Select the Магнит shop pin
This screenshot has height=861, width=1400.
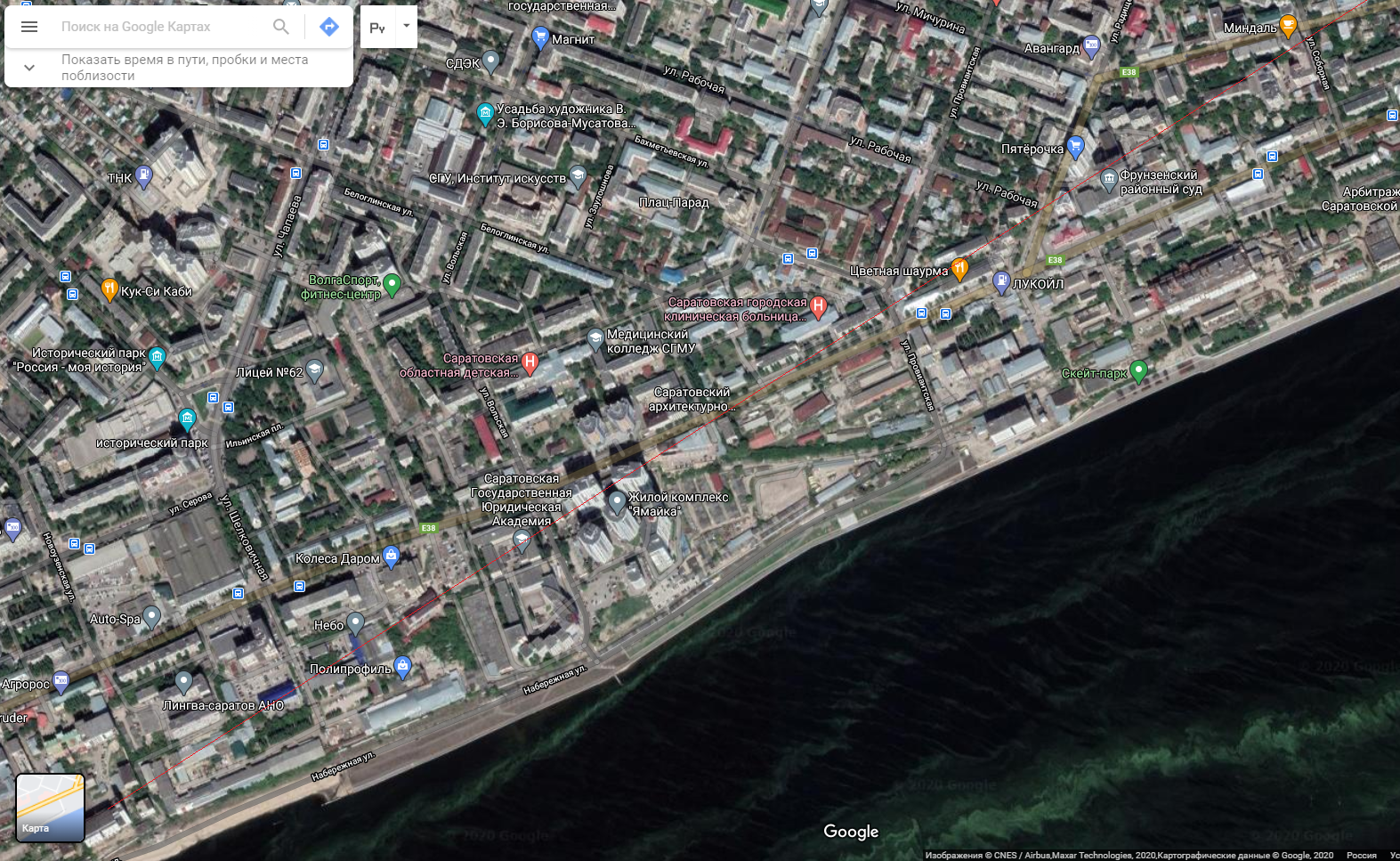pyautogui.click(x=539, y=37)
